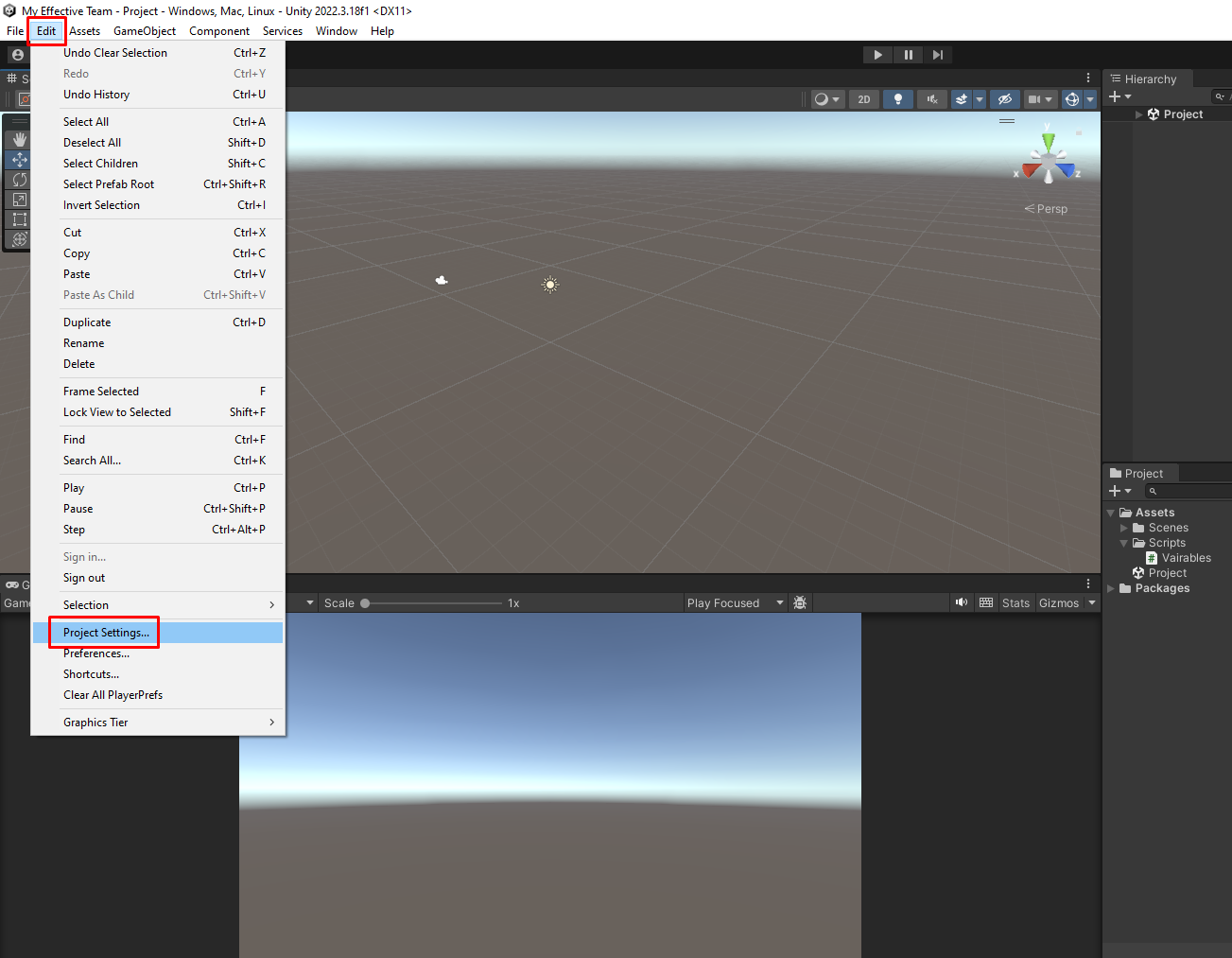
Task: Collapse the Scripts folder
Action: pyautogui.click(x=1124, y=542)
